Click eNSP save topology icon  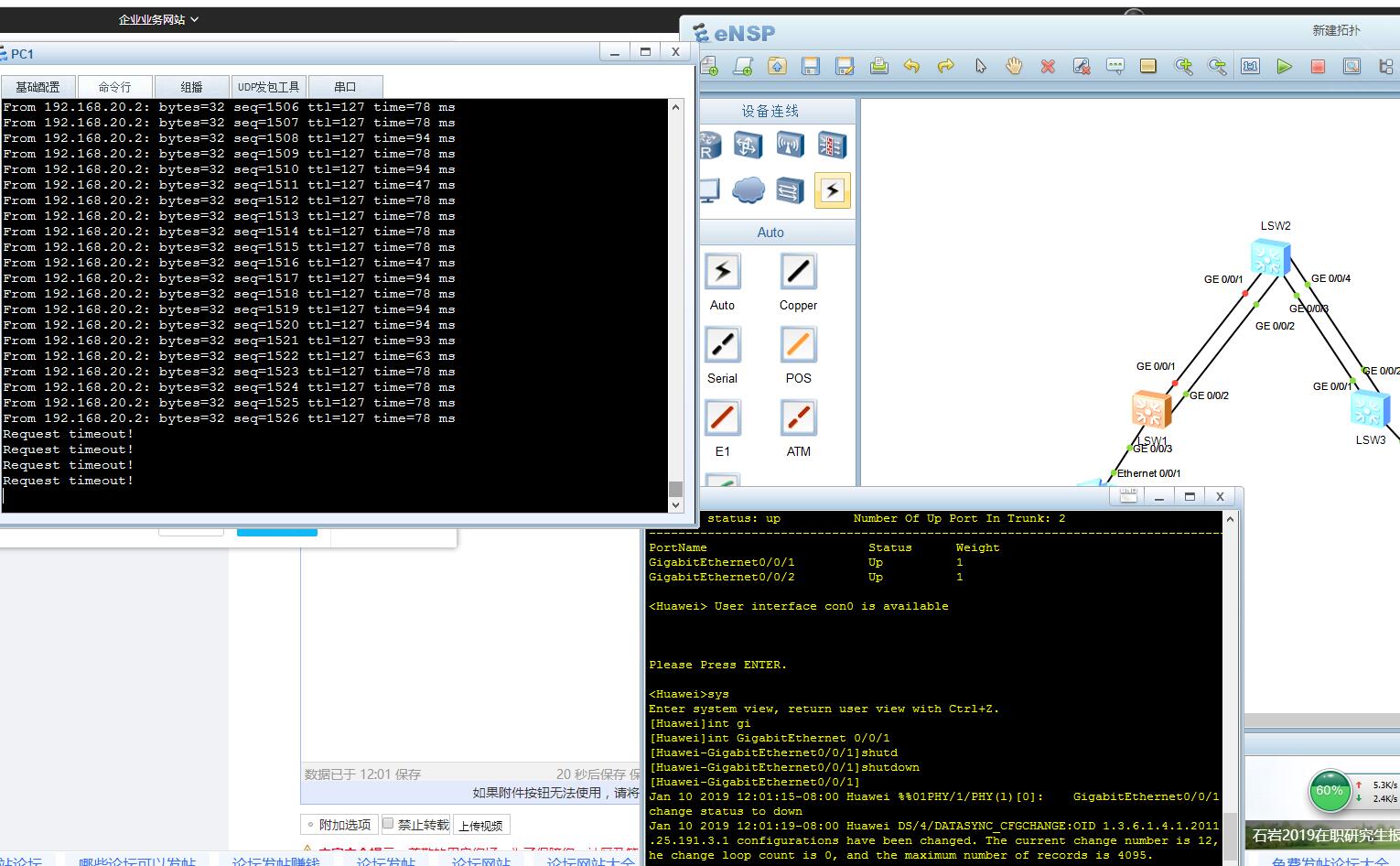(811, 66)
